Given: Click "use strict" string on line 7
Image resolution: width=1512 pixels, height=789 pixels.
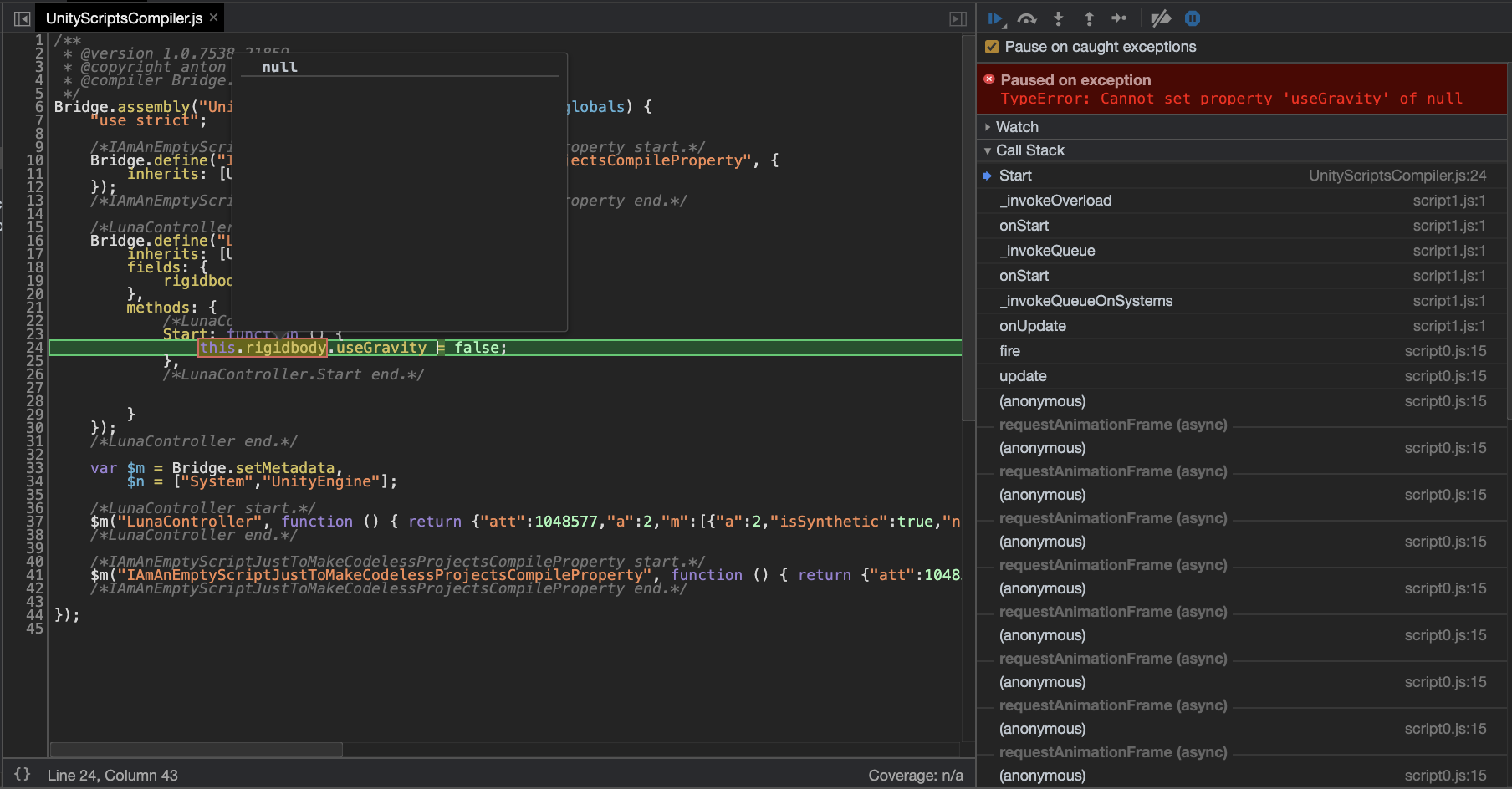Looking at the screenshot, I should click(x=144, y=120).
